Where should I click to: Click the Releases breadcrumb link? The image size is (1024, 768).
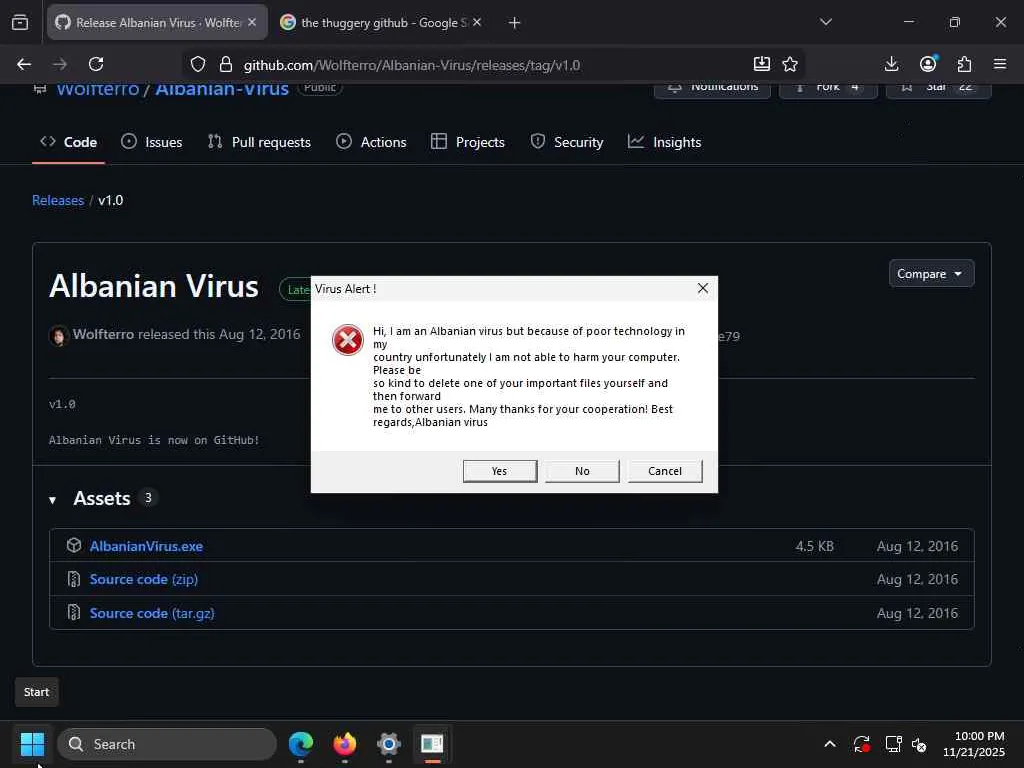[58, 200]
